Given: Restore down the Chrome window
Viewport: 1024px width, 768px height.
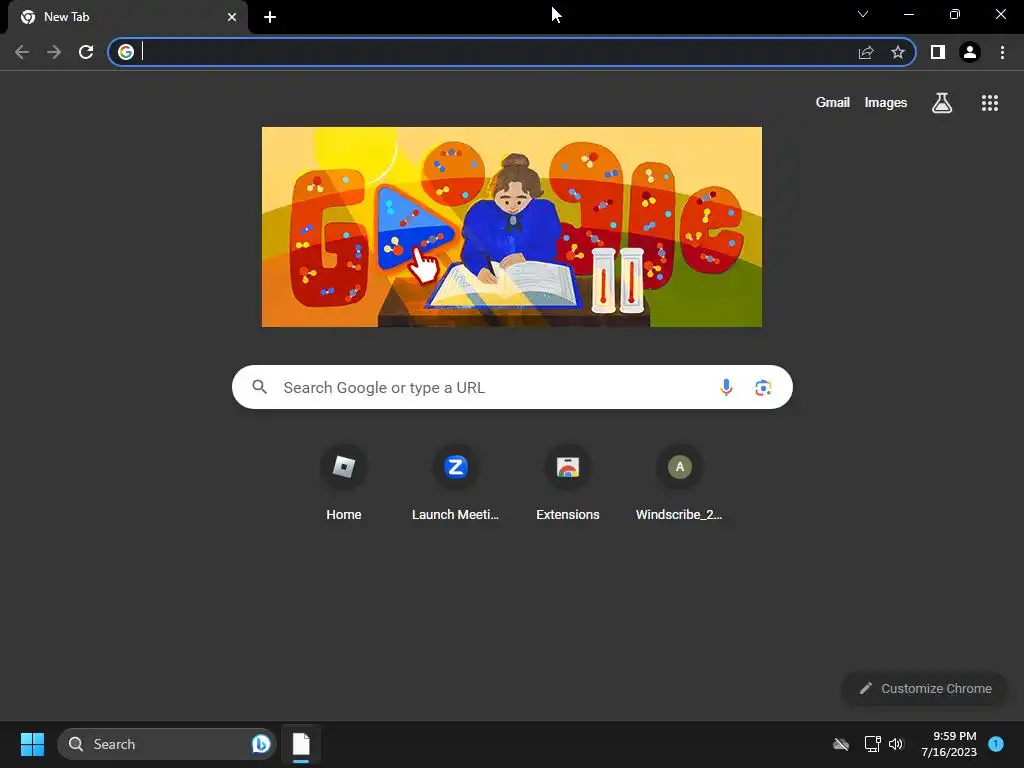Looking at the screenshot, I should click(x=955, y=14).
